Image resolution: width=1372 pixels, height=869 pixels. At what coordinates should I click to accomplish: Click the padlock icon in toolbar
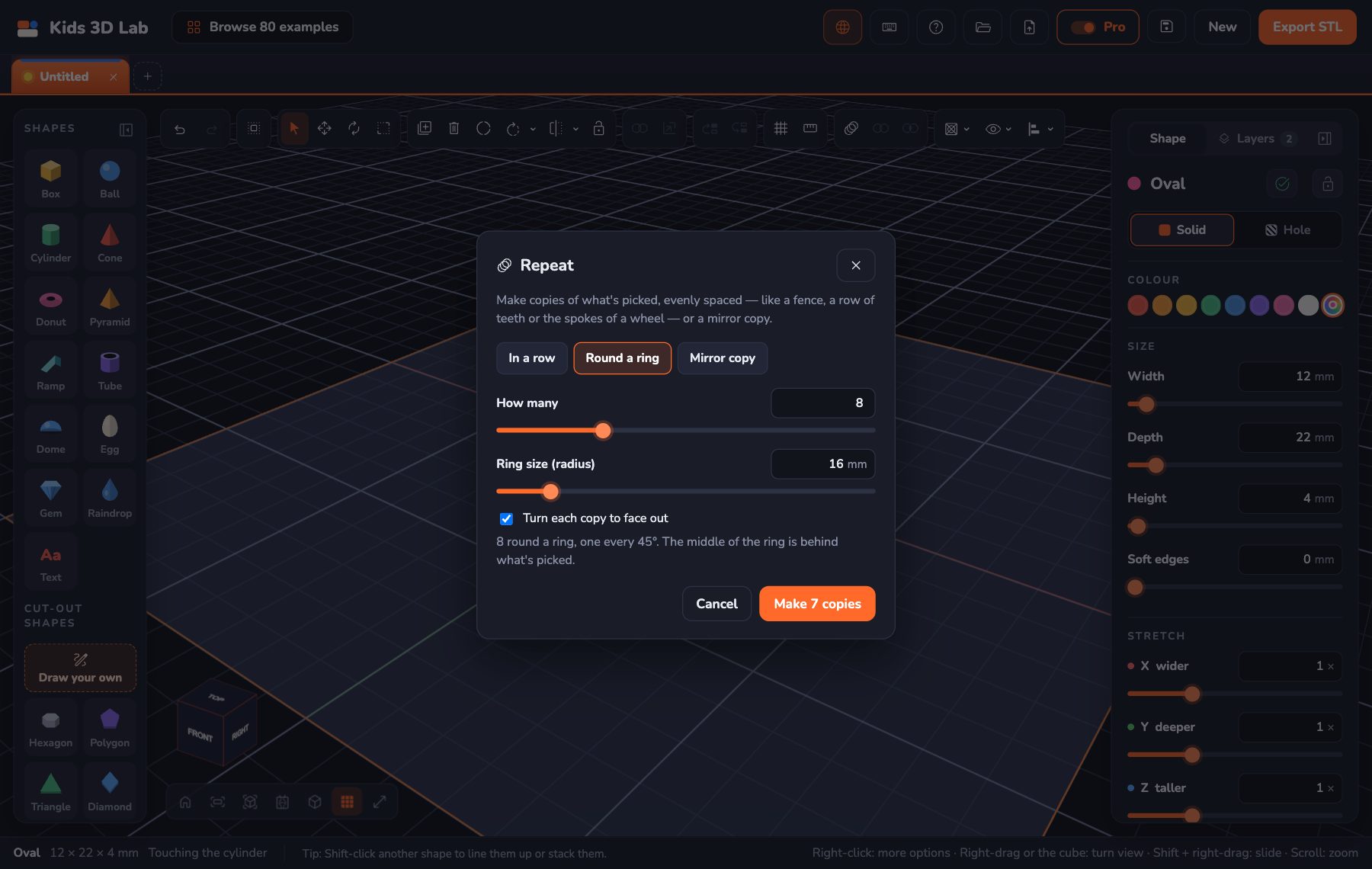pyautogui.click(x=598, y=128)
